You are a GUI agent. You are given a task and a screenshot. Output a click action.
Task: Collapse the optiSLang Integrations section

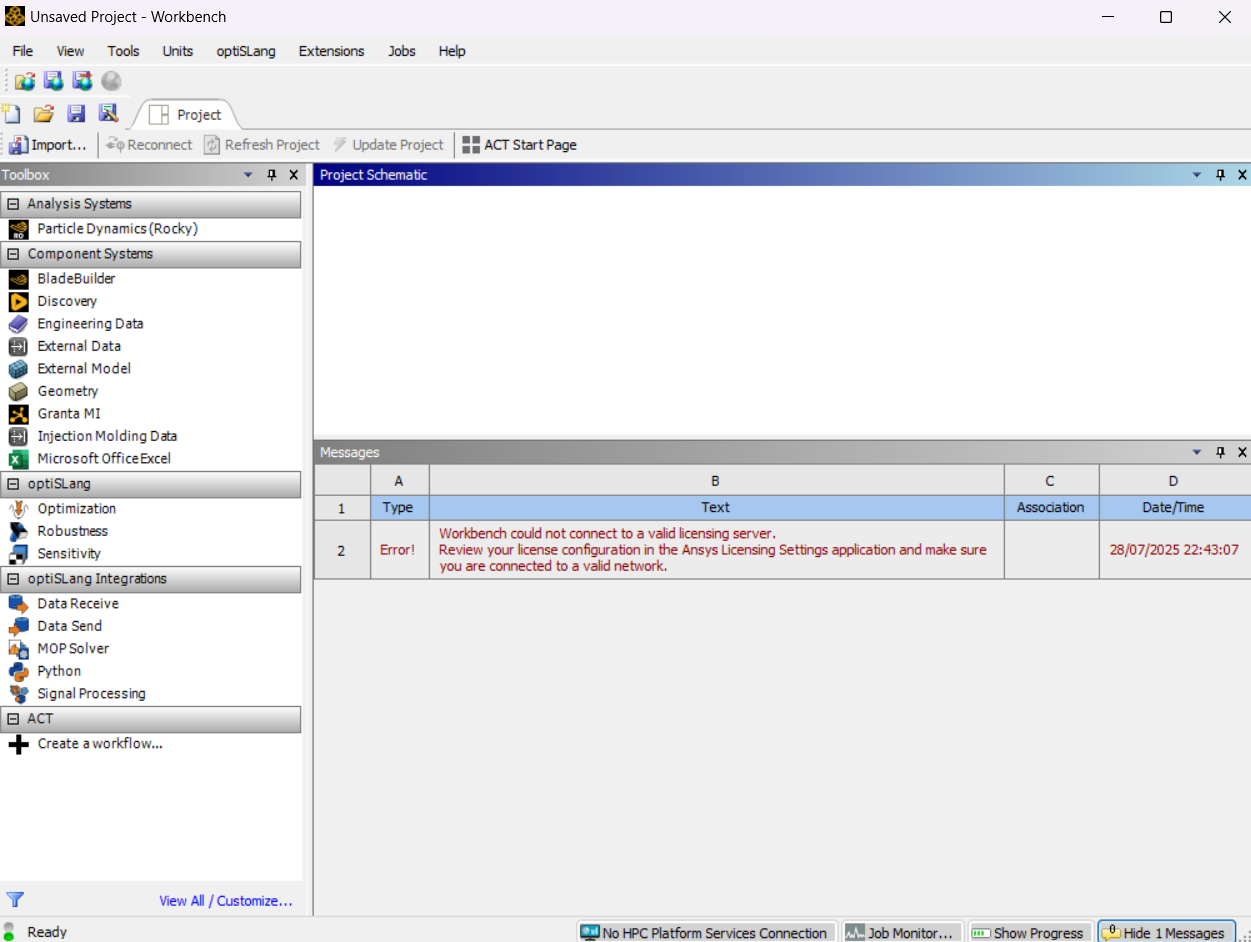coord(13,579)
